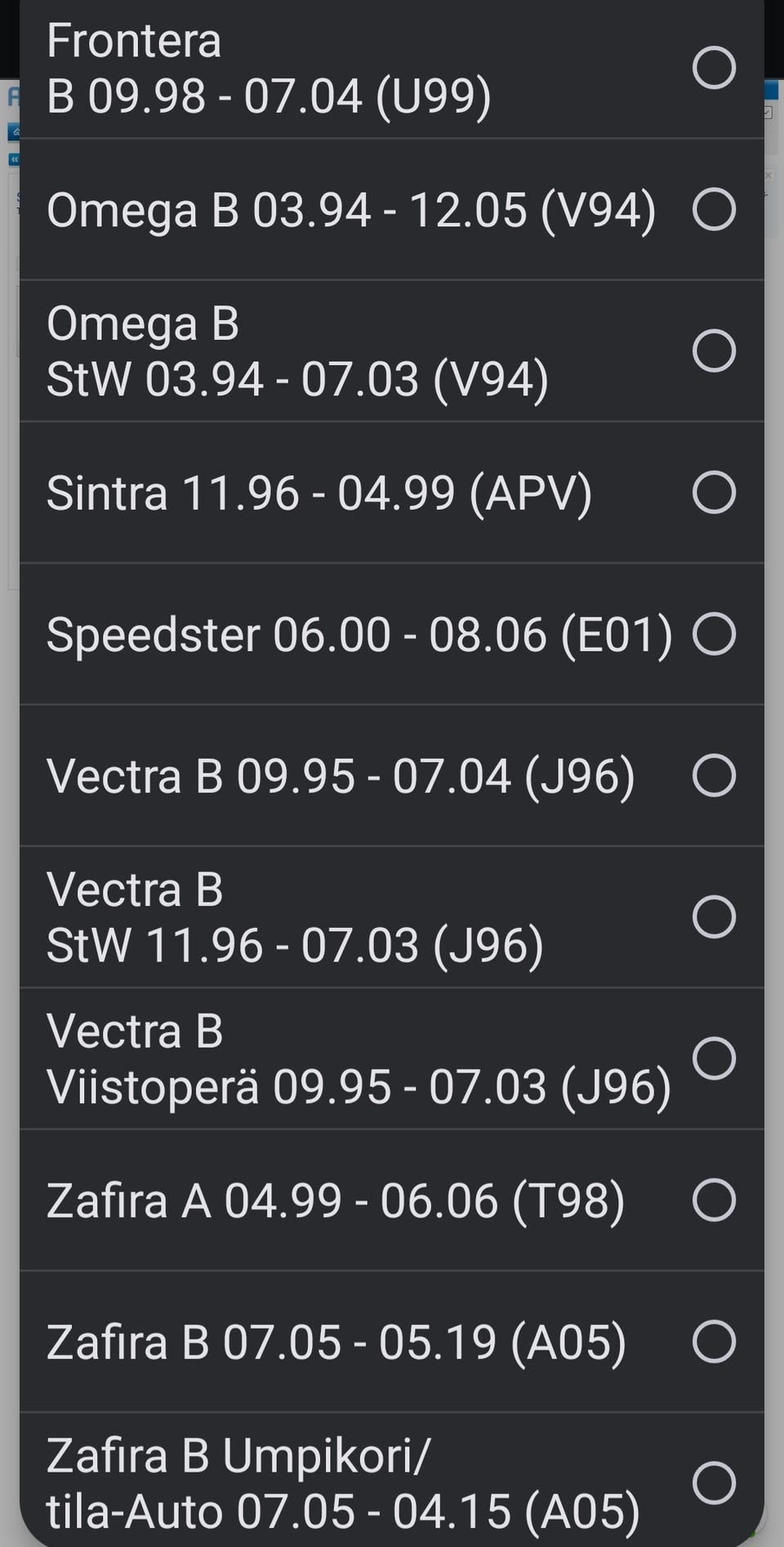
Task: Toggle the dimmed checkbox behind the dialog
Action: (768, 113)
